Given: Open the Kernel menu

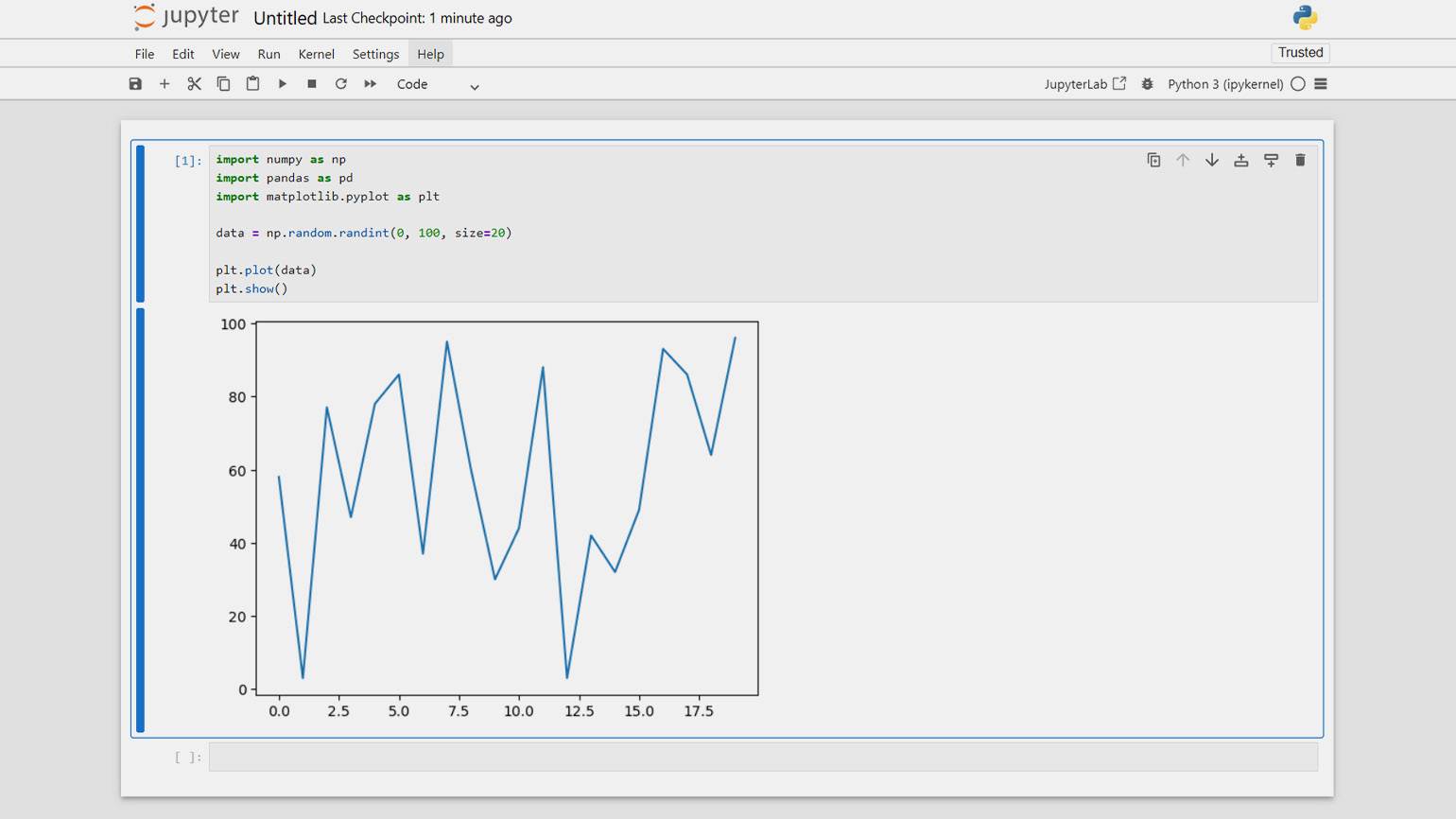Looking at the screenshot, I should pos(316,54).
